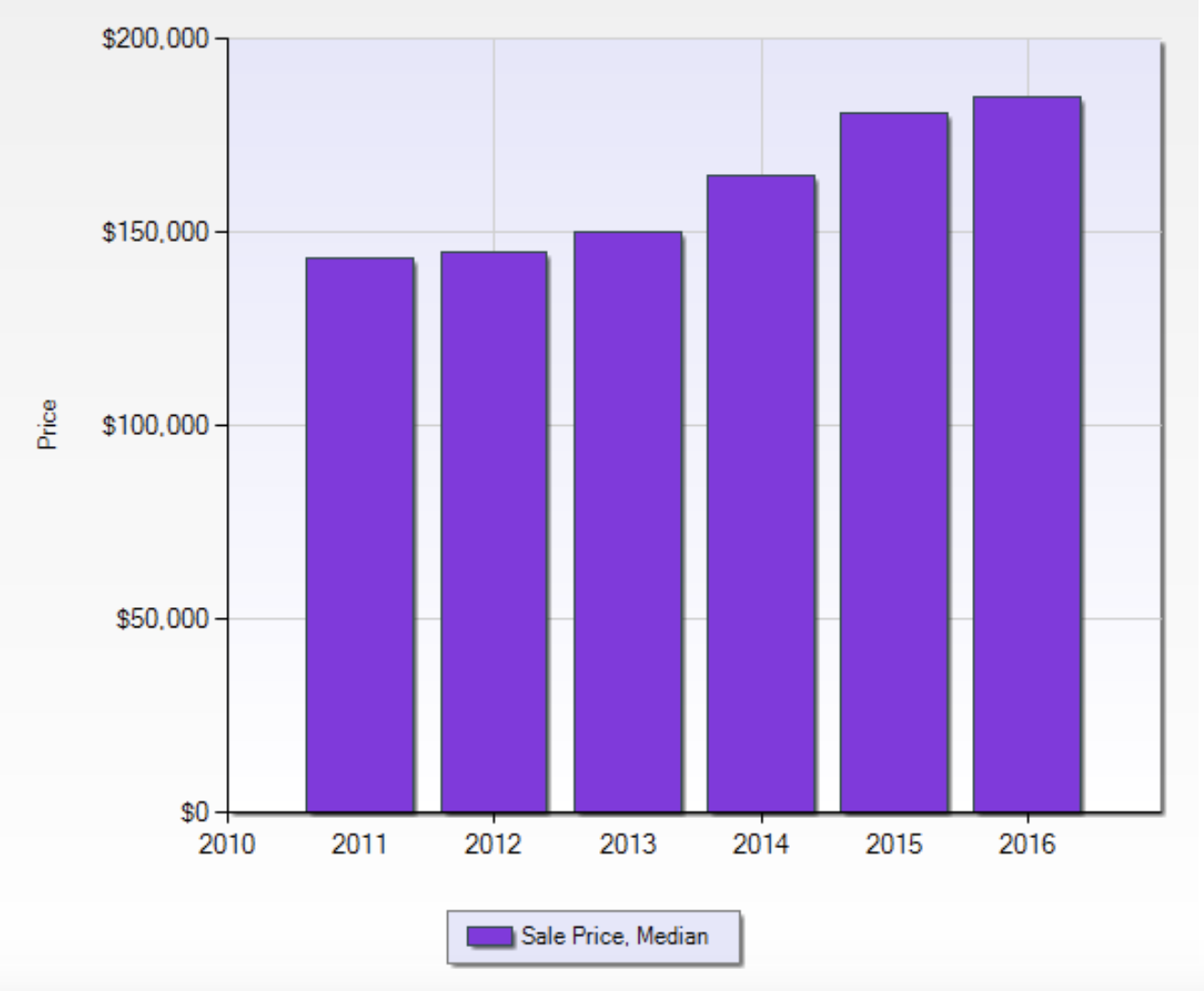Select the 2013 median price bar
The image size is (1204, 991).
click(x=628, y=522)
